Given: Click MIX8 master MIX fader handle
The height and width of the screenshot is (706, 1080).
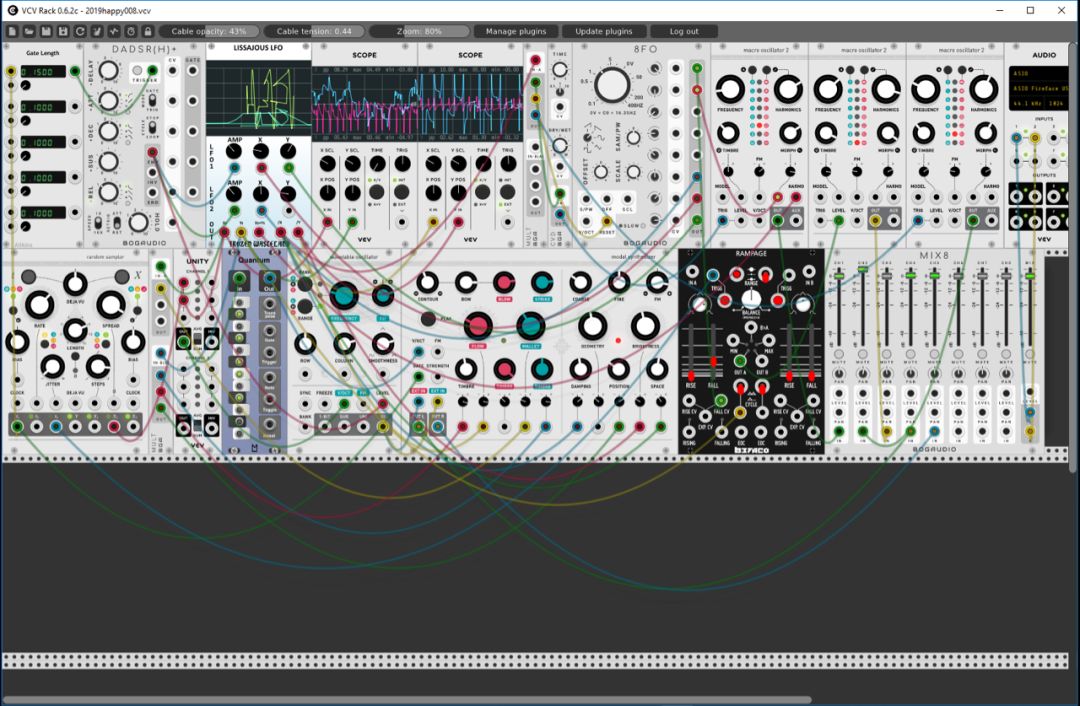Looking at the screenshot, I should pyautogui.click(x=1029, y=276).
